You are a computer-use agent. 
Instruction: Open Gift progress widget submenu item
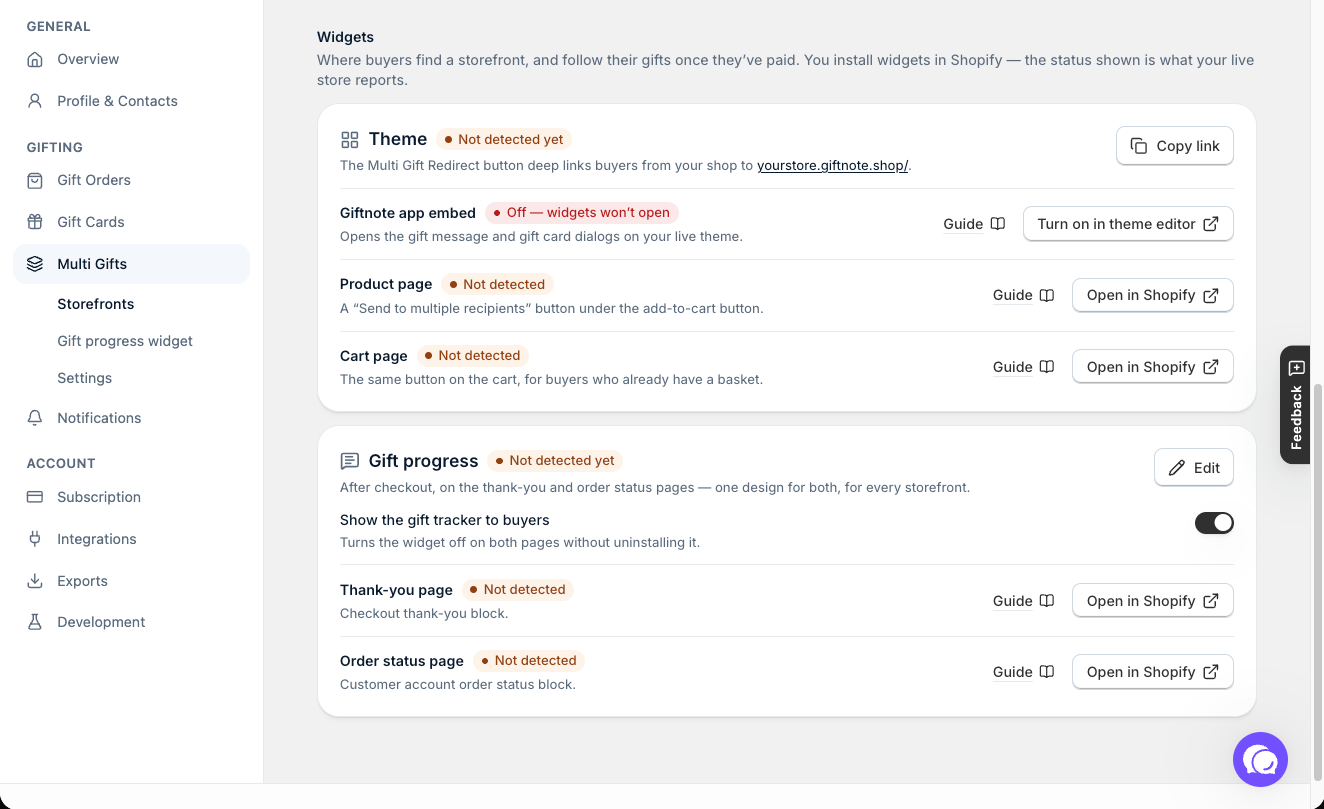point(125,341)
